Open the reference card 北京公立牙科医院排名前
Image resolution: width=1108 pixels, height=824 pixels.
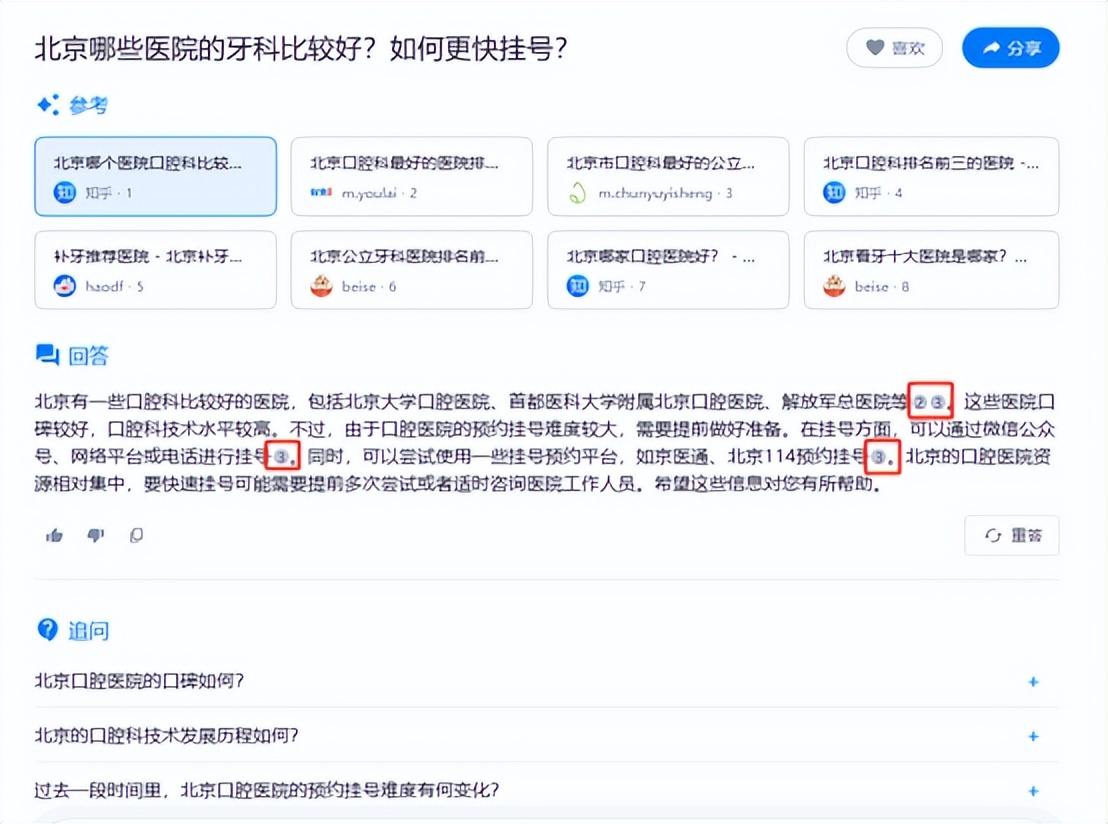point(411,270)
